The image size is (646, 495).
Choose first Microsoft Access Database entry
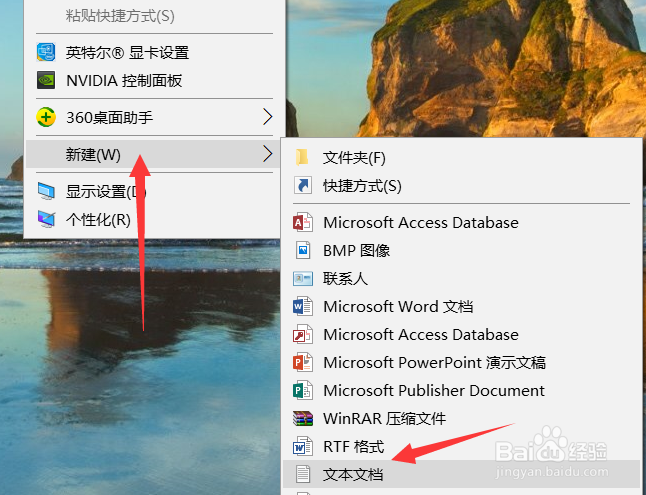point(461,223)
